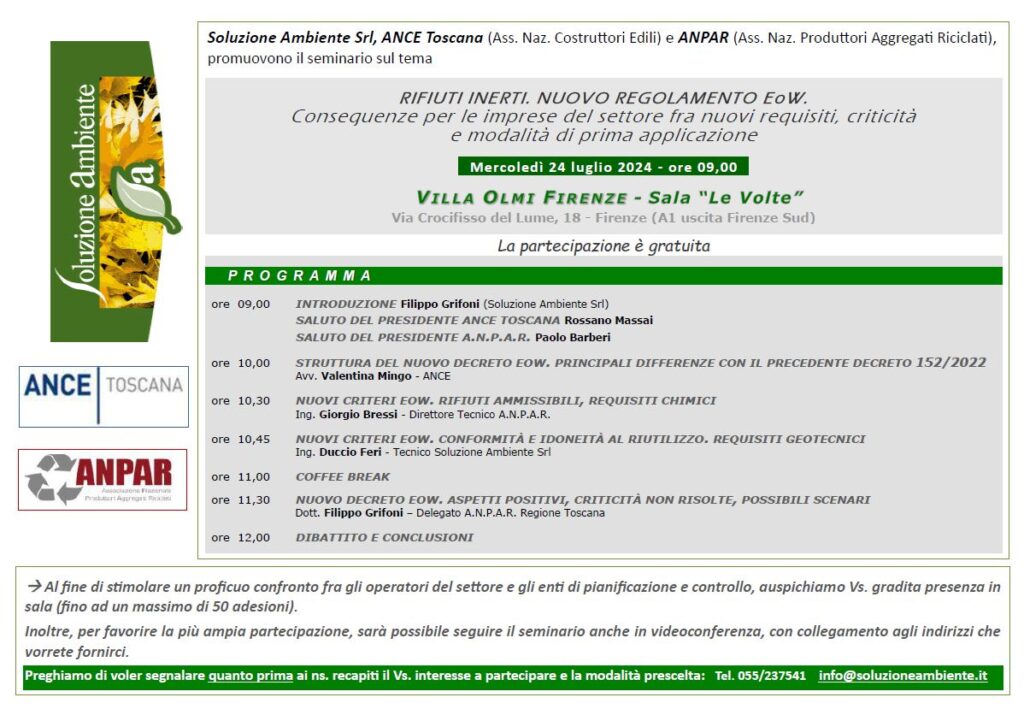This screenshot has width=1024, height=715.
Task: Click the paragraph starting "Inoltre, per favorire"
Action: pyautogui.click(x=513, y=641)
